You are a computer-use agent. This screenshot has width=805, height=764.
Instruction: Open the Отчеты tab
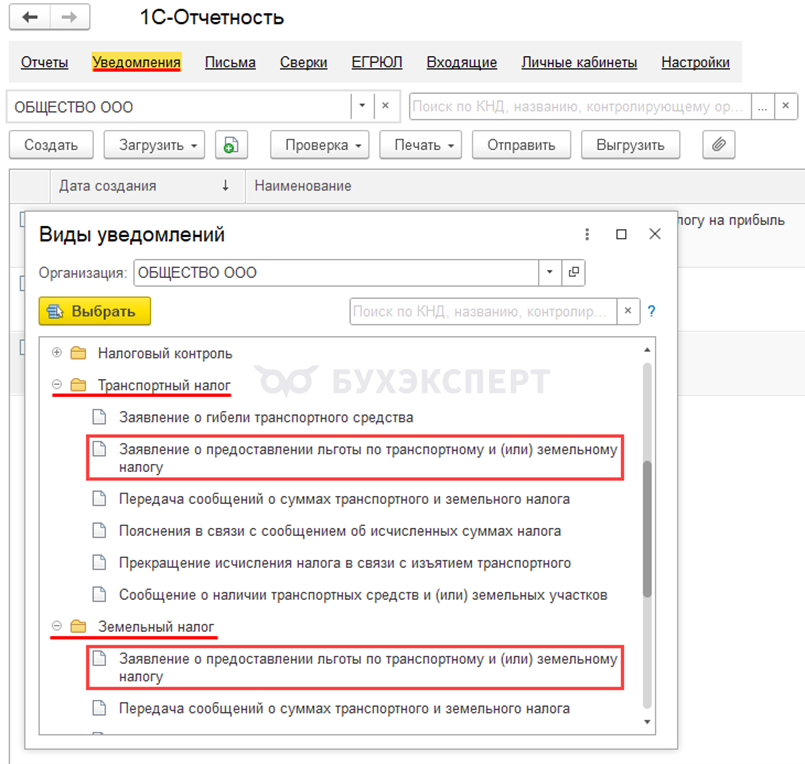pos(44,62)
